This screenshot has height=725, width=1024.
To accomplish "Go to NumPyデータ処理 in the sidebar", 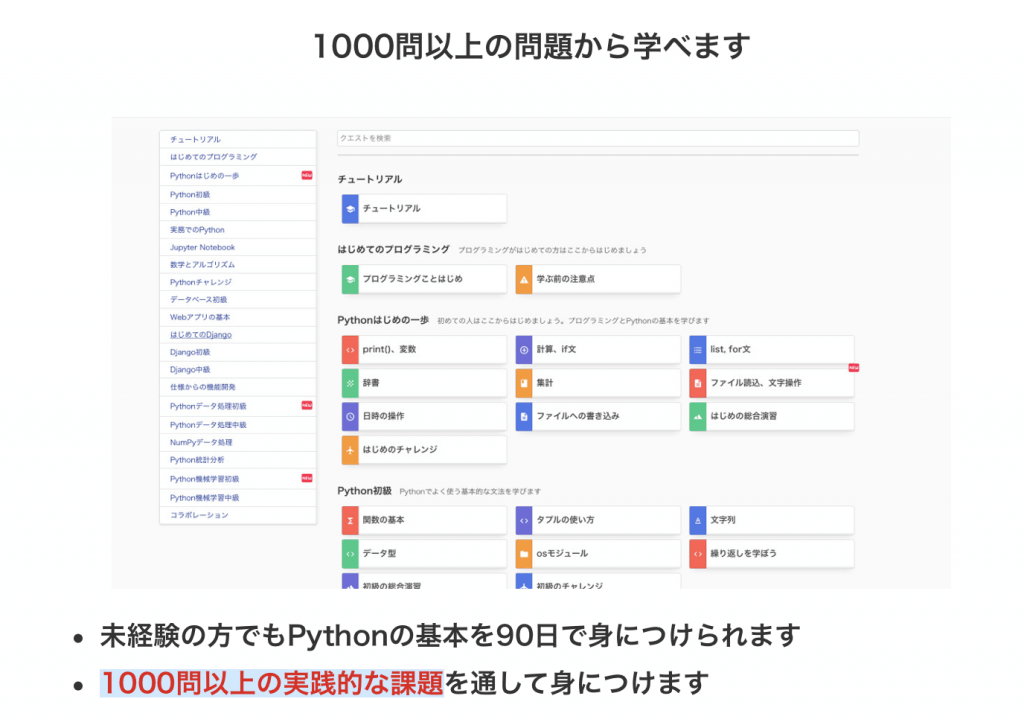I will tap(201, 442).
